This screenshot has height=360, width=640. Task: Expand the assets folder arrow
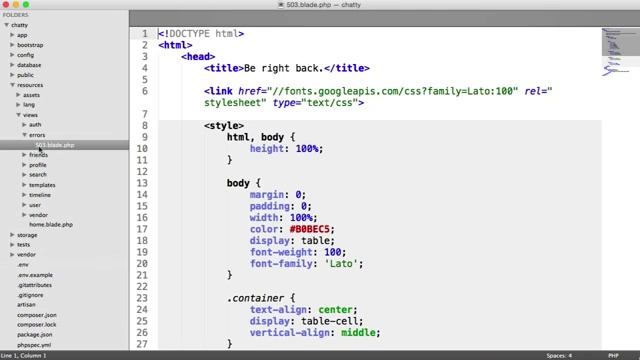pos(18,95)
